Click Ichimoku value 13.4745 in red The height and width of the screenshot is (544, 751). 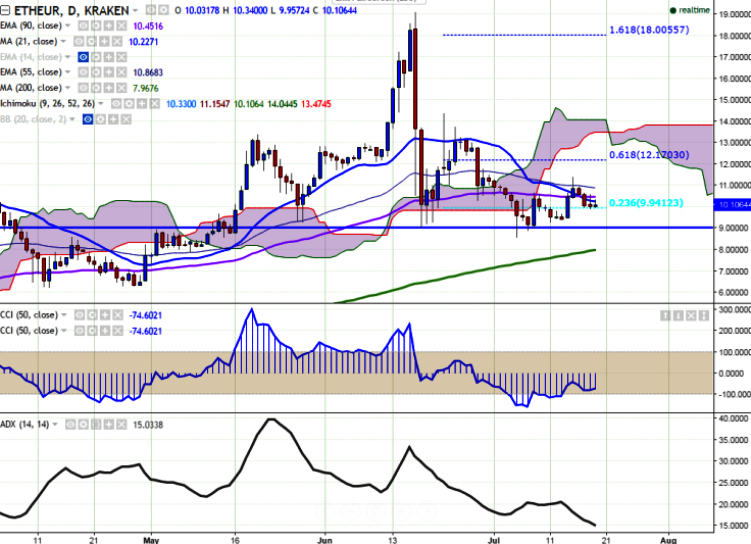[316, 104]
